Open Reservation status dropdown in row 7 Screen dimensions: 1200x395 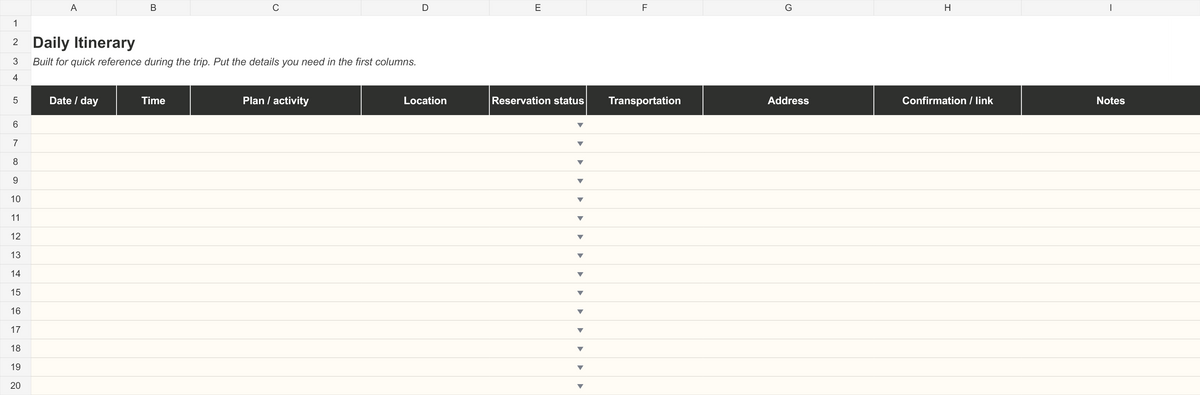coord(579,144)
